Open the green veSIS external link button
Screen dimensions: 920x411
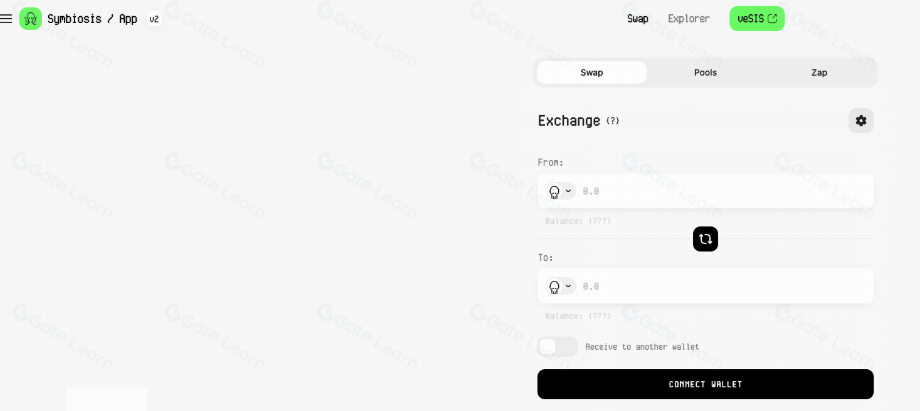(x=757, y=18)
